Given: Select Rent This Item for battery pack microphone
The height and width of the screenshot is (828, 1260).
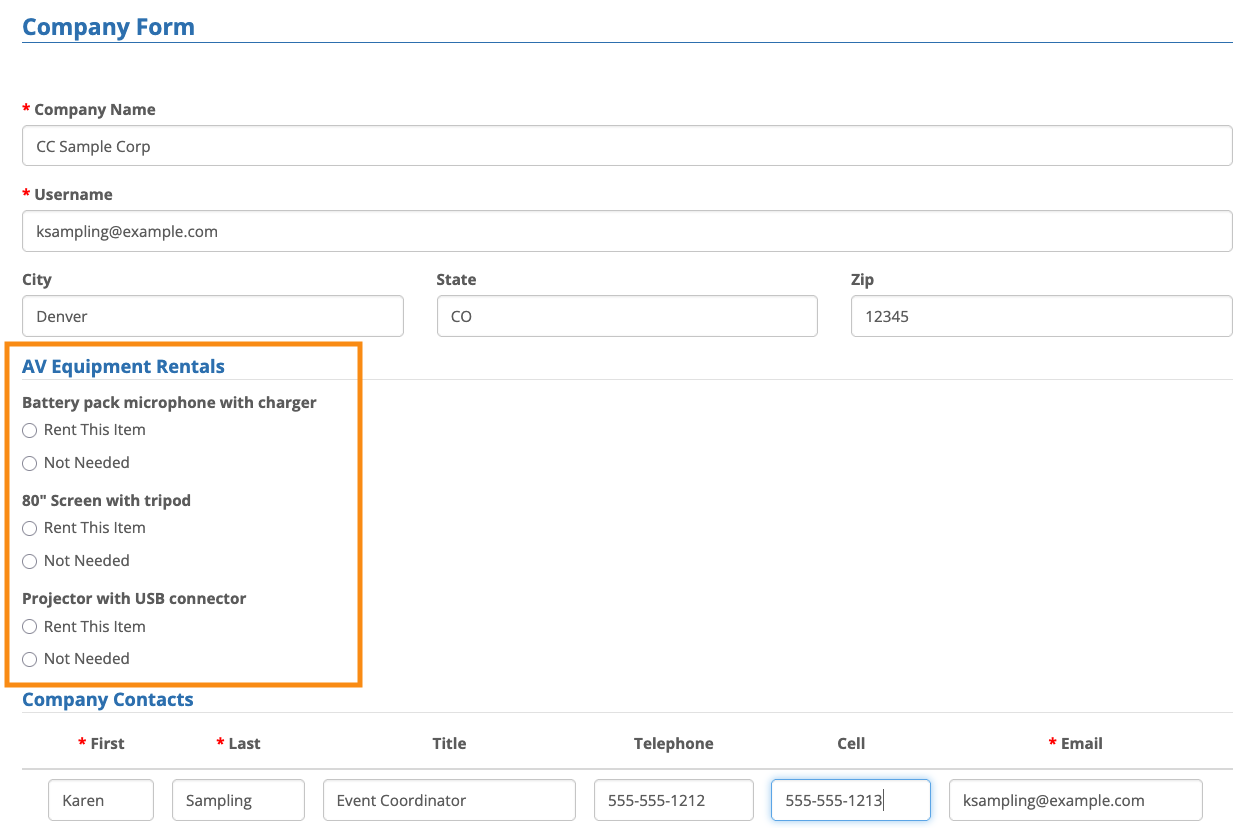Looking at the screenshot, I should pos(30,430).
